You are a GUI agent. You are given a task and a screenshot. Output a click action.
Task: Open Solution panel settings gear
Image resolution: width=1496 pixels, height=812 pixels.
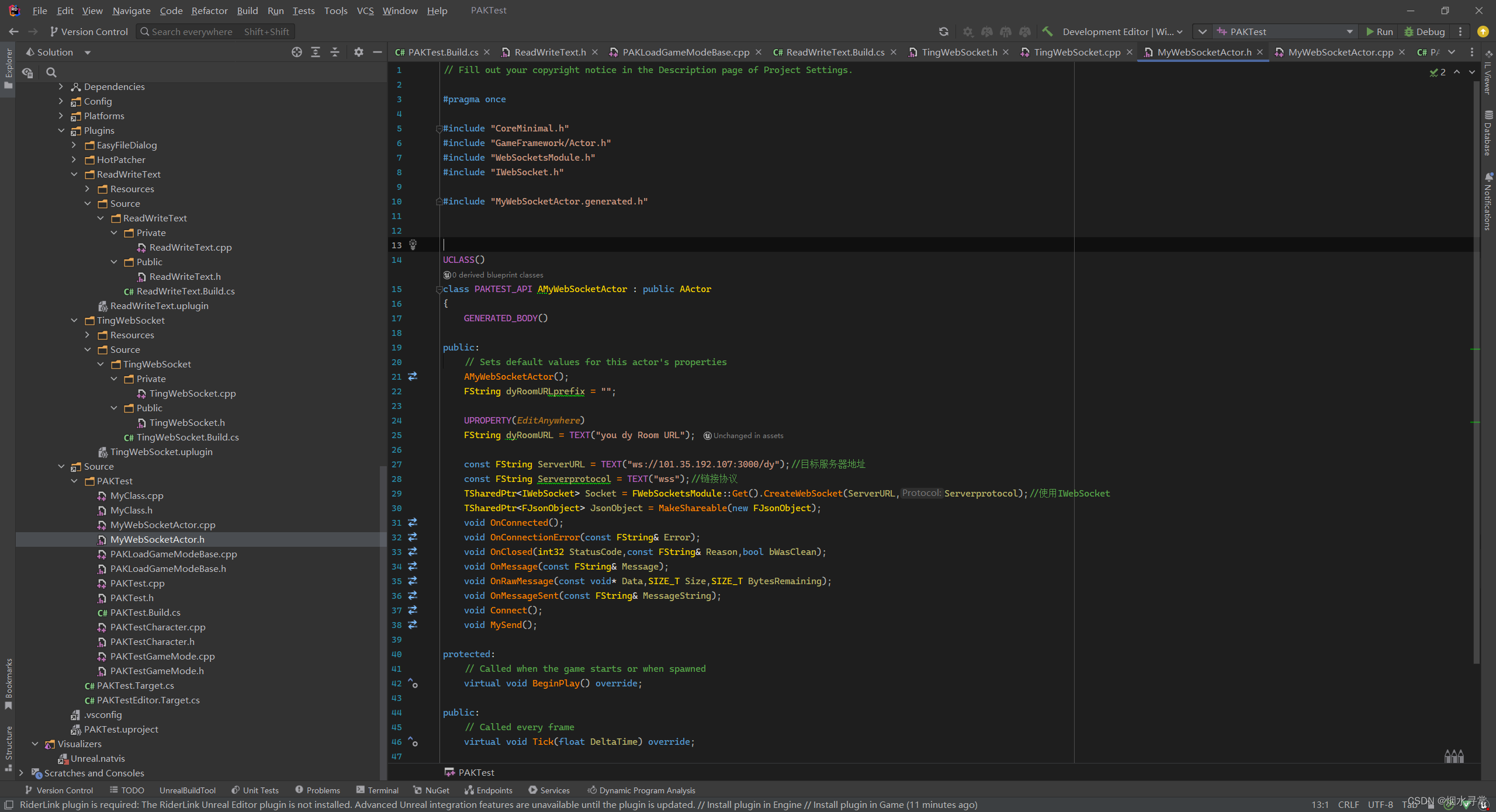pos(358,52)
